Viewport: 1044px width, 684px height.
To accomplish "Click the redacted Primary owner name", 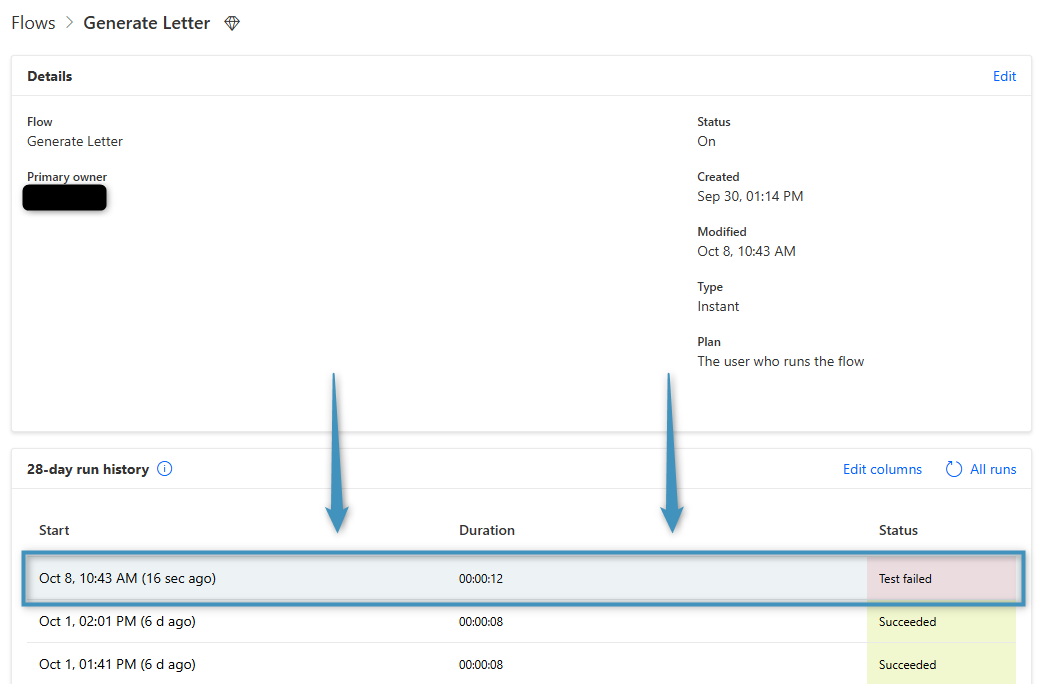I will tap(65, 198).
